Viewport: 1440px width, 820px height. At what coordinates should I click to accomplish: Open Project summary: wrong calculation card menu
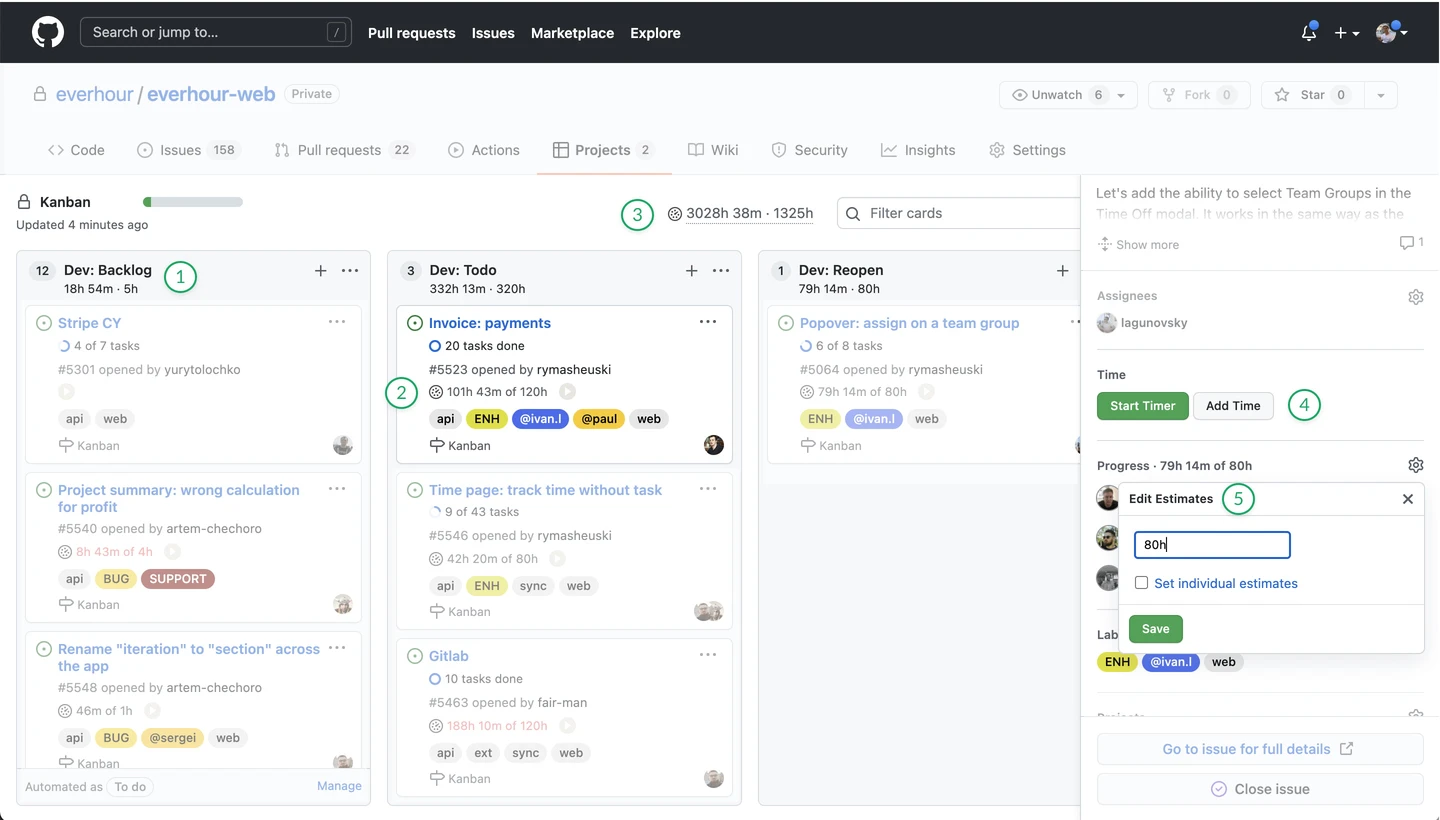coord(337,489)
